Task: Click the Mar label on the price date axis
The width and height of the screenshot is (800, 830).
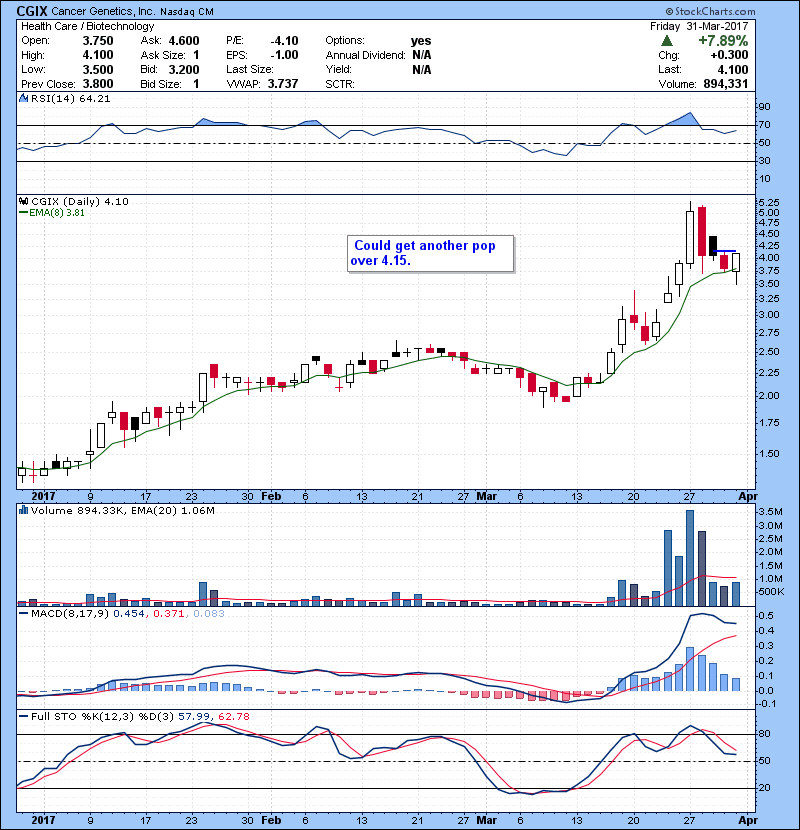Action: coord(487,497)
